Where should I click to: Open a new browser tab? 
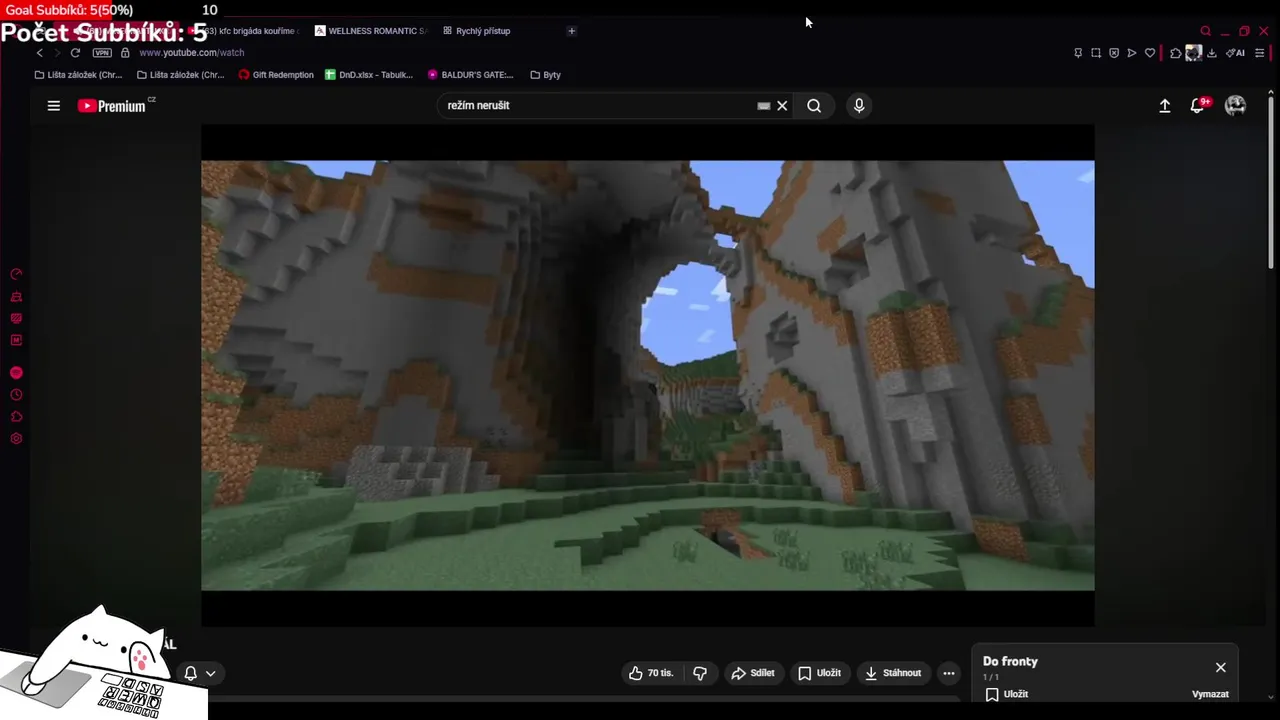click(572, 31)
